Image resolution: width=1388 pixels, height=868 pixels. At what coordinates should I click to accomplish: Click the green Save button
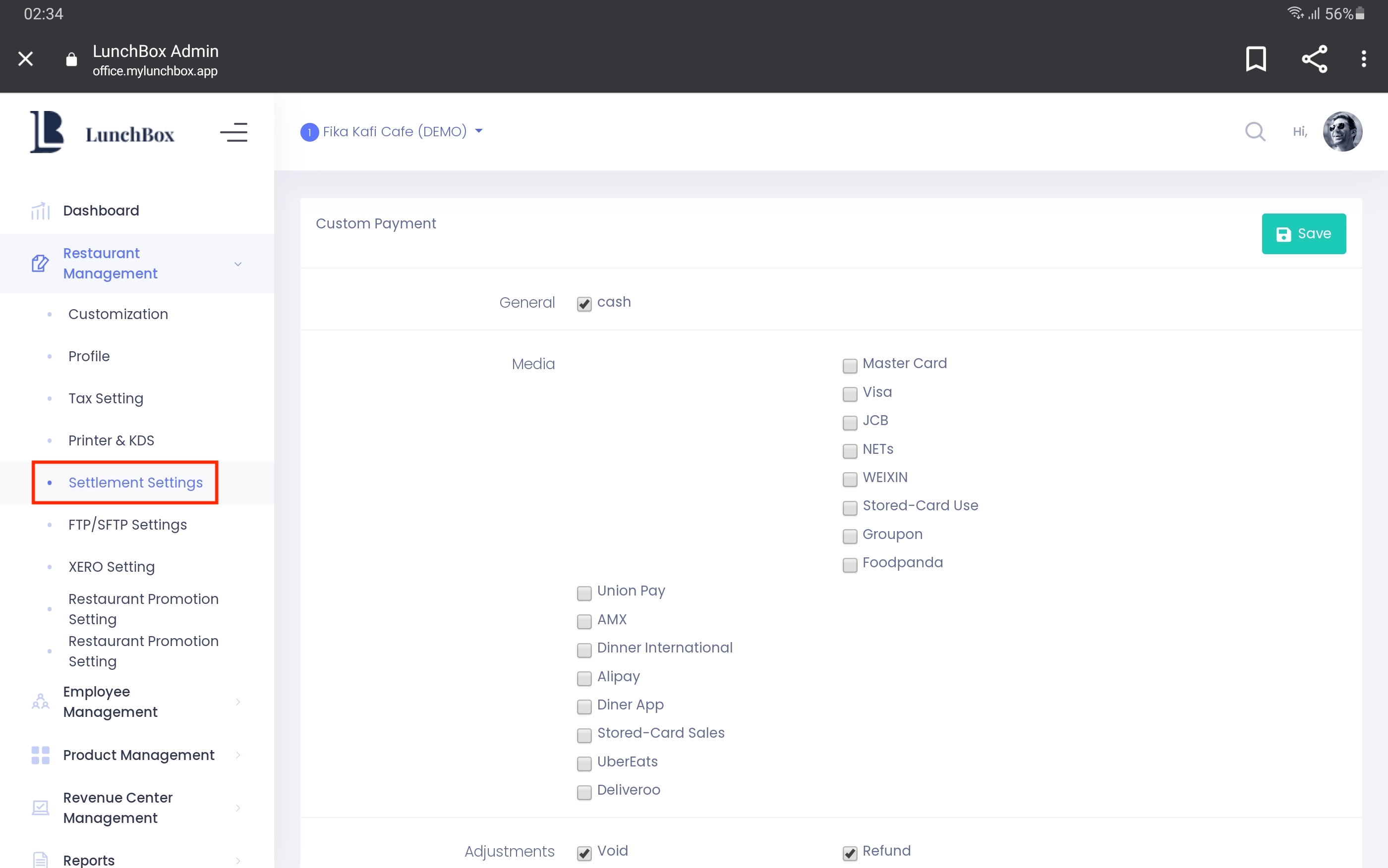(1303, 234)
